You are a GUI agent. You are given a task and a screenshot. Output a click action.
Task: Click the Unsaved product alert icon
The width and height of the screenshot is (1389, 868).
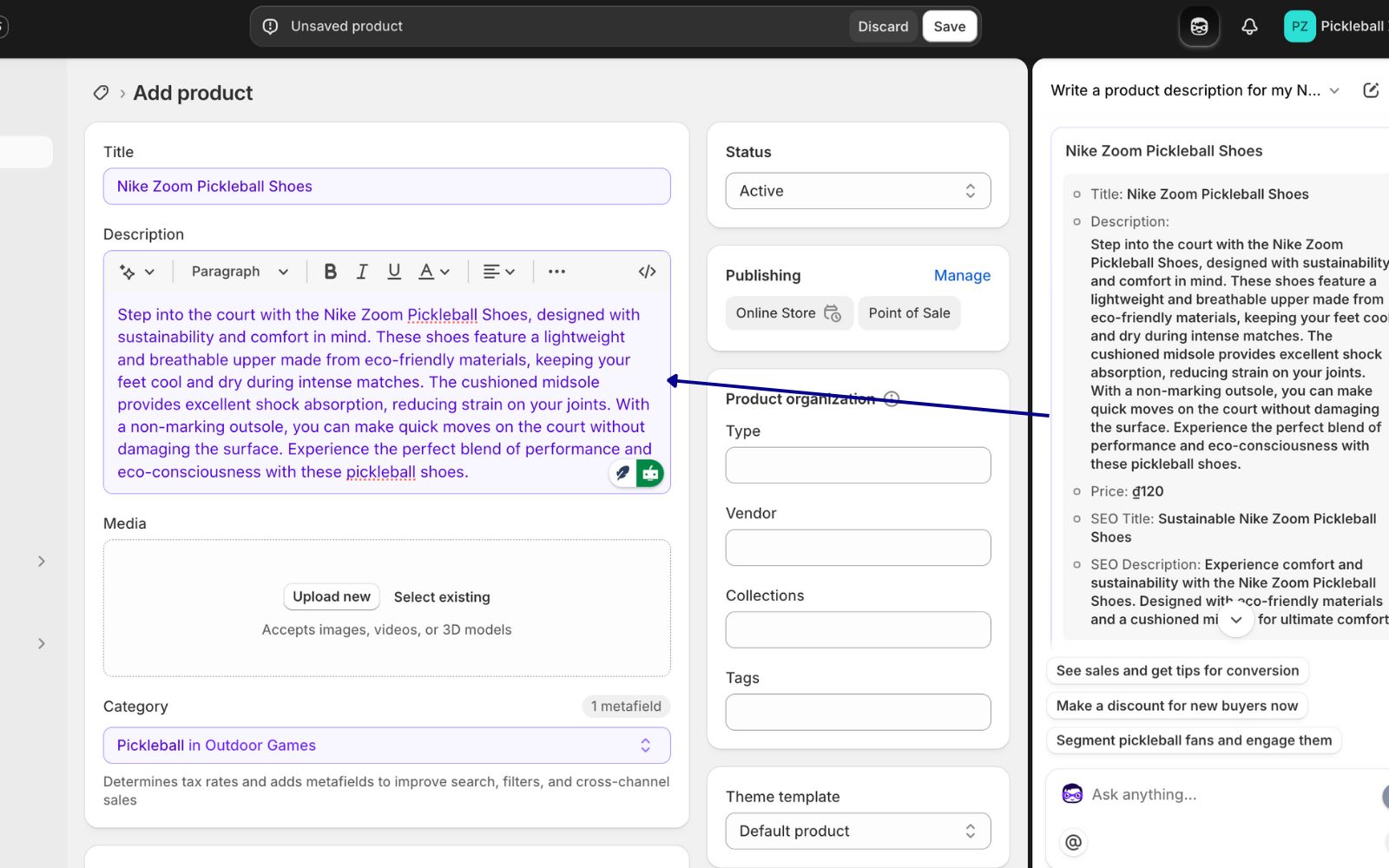coord(270,26)
